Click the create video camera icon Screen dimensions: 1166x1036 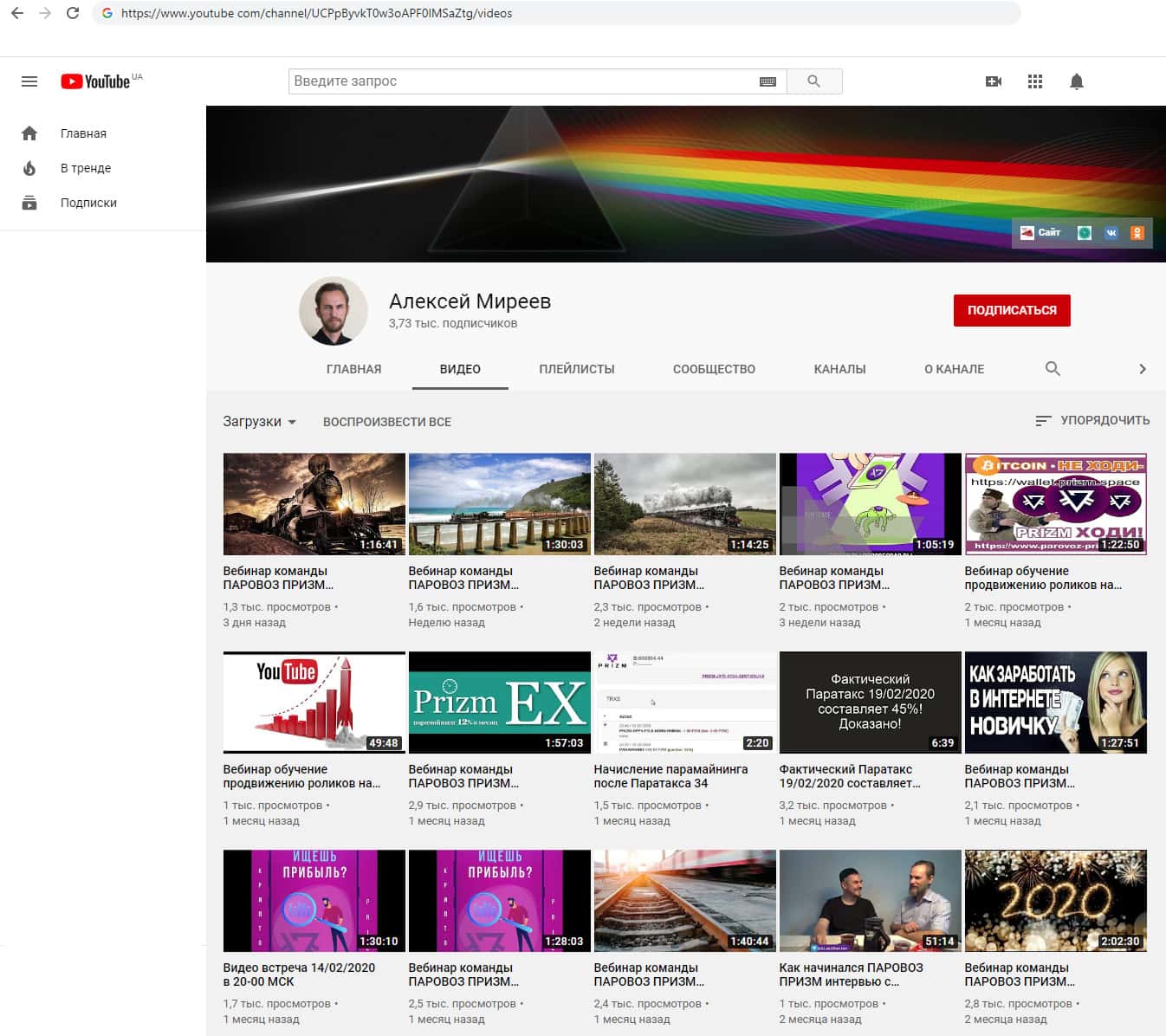click(x=994, y=81)
